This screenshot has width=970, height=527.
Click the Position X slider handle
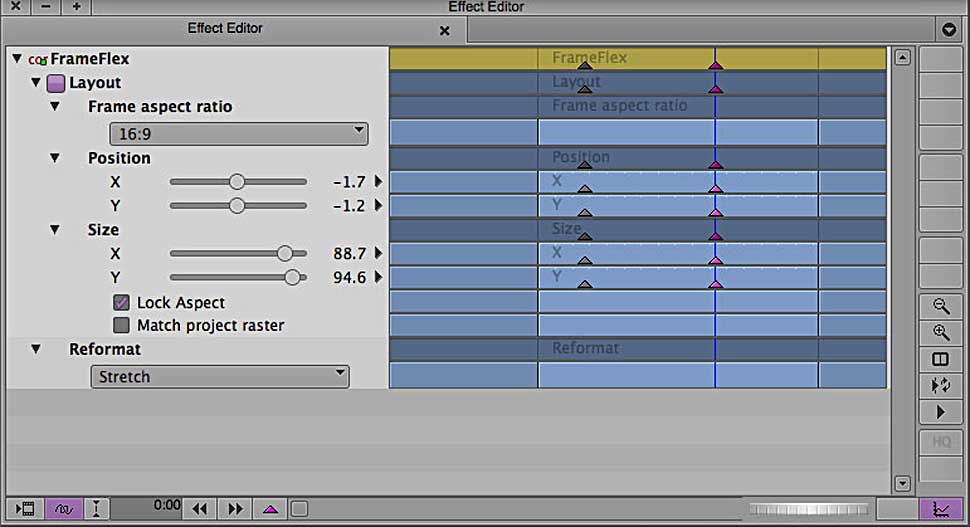point(236,181)
